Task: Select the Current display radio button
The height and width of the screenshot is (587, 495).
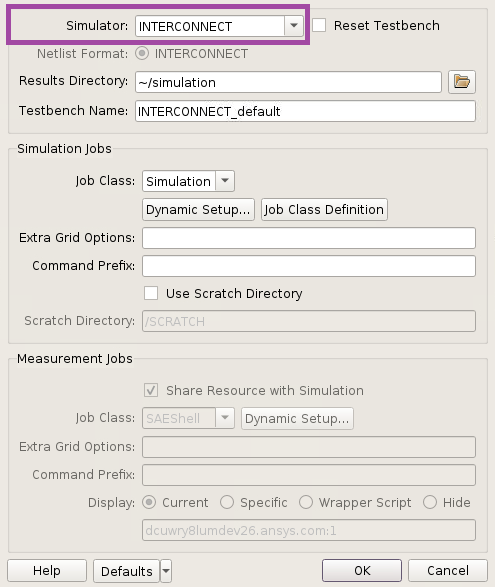Action: (149, 502)
